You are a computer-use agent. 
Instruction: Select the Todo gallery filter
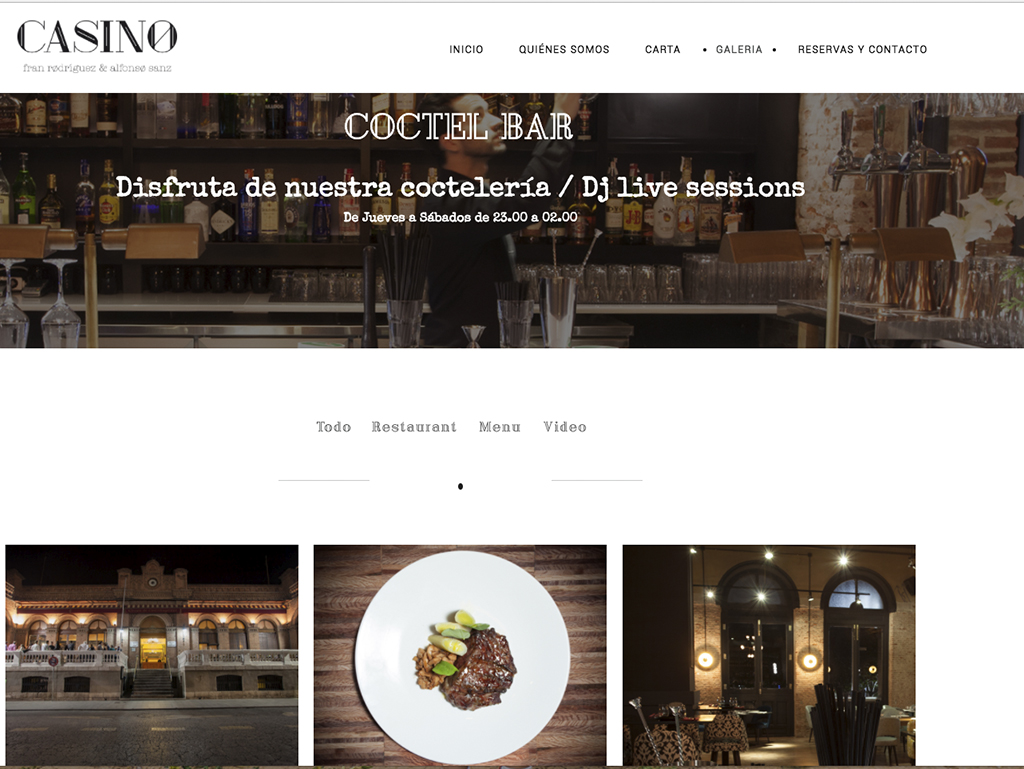334,427
